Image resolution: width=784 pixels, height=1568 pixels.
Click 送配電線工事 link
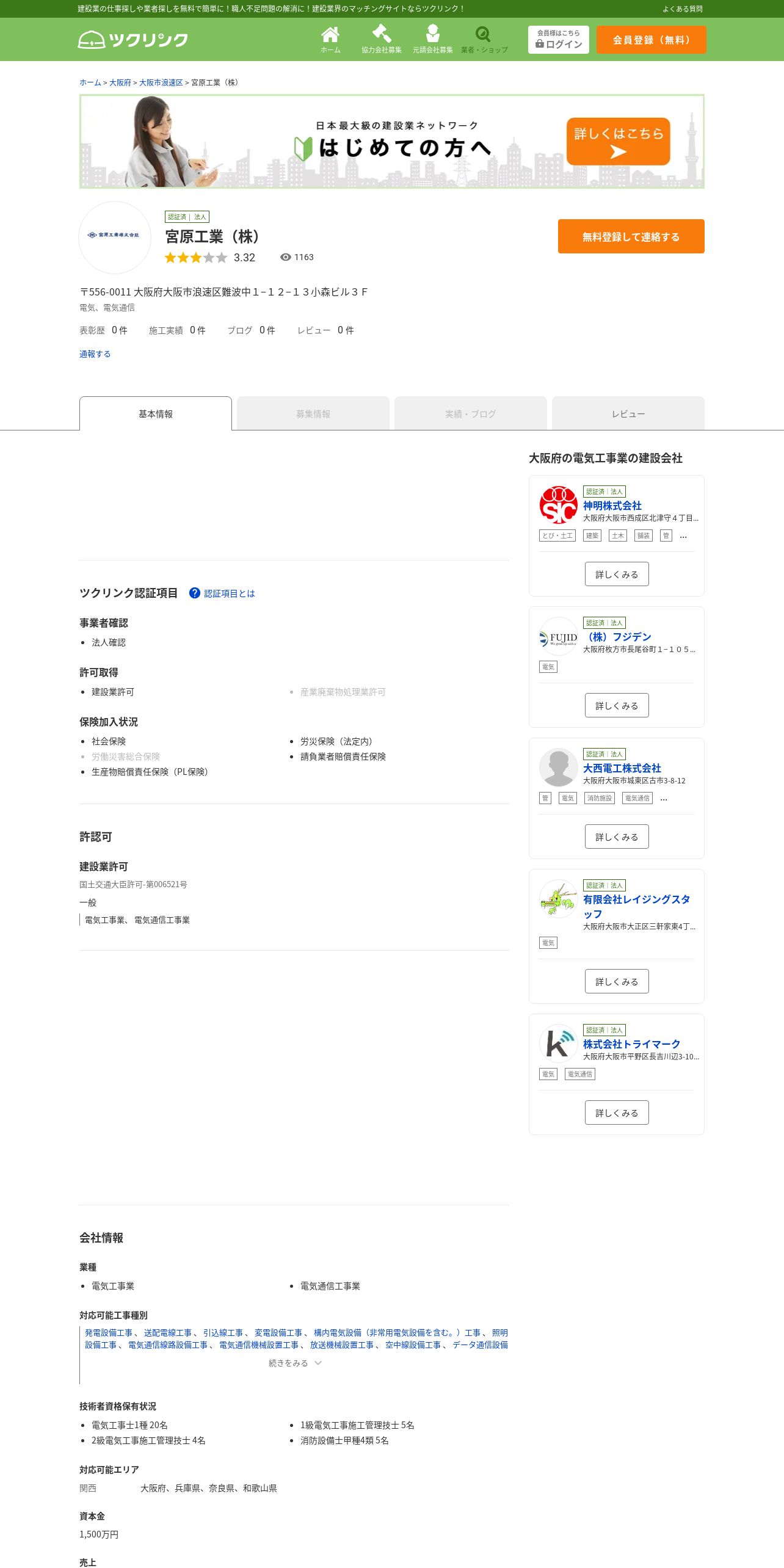pos(168,1333)
